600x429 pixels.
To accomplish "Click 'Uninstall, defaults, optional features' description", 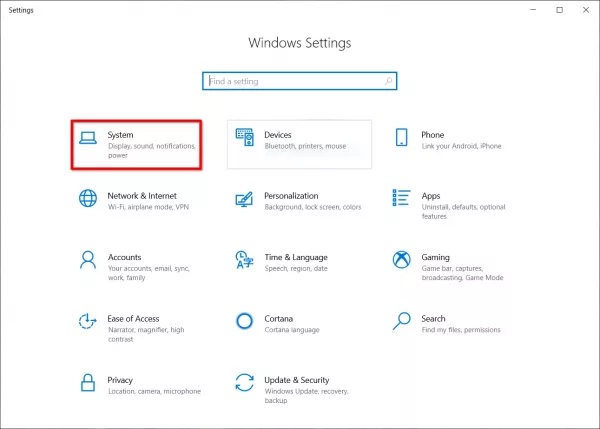I will click(x=463, y=212).
